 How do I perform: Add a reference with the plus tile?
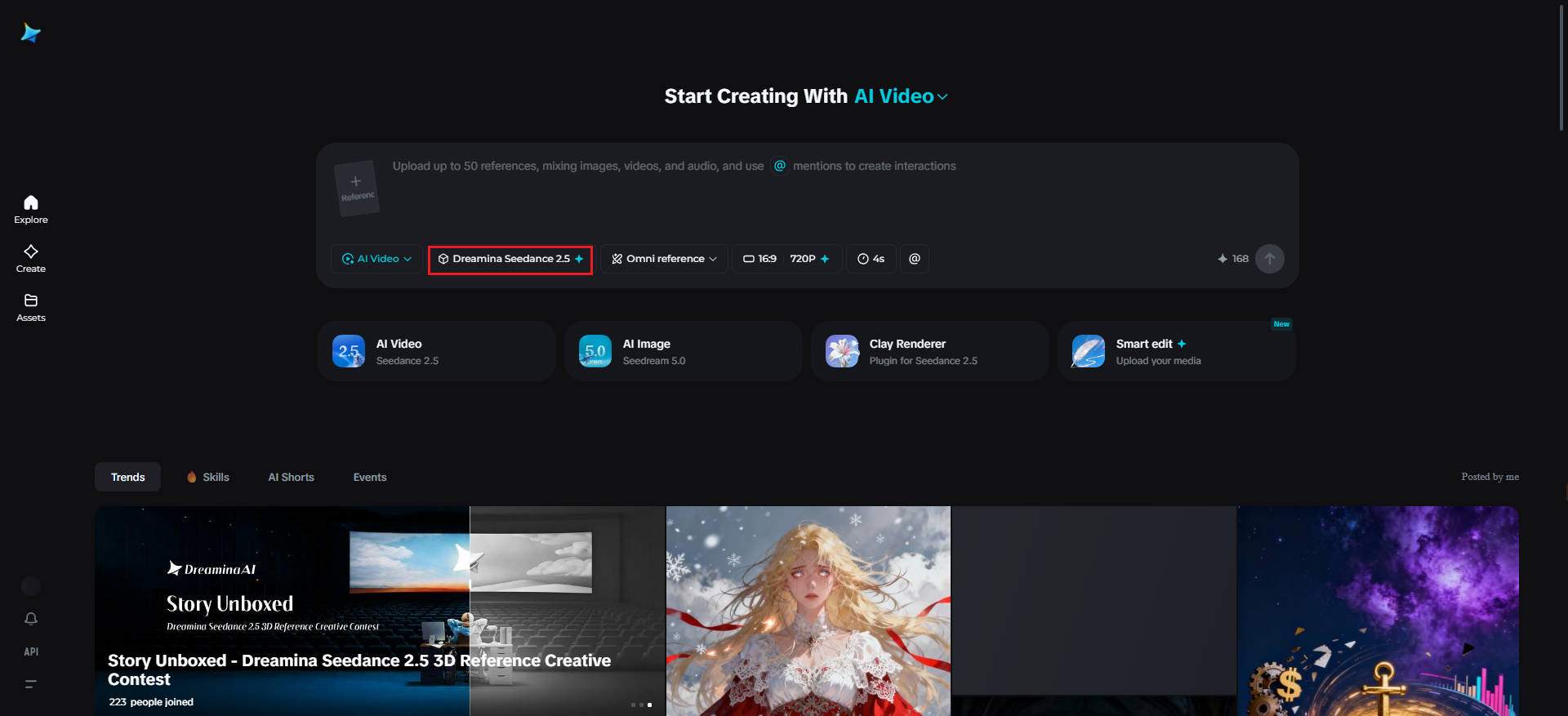tap(356, 188)
